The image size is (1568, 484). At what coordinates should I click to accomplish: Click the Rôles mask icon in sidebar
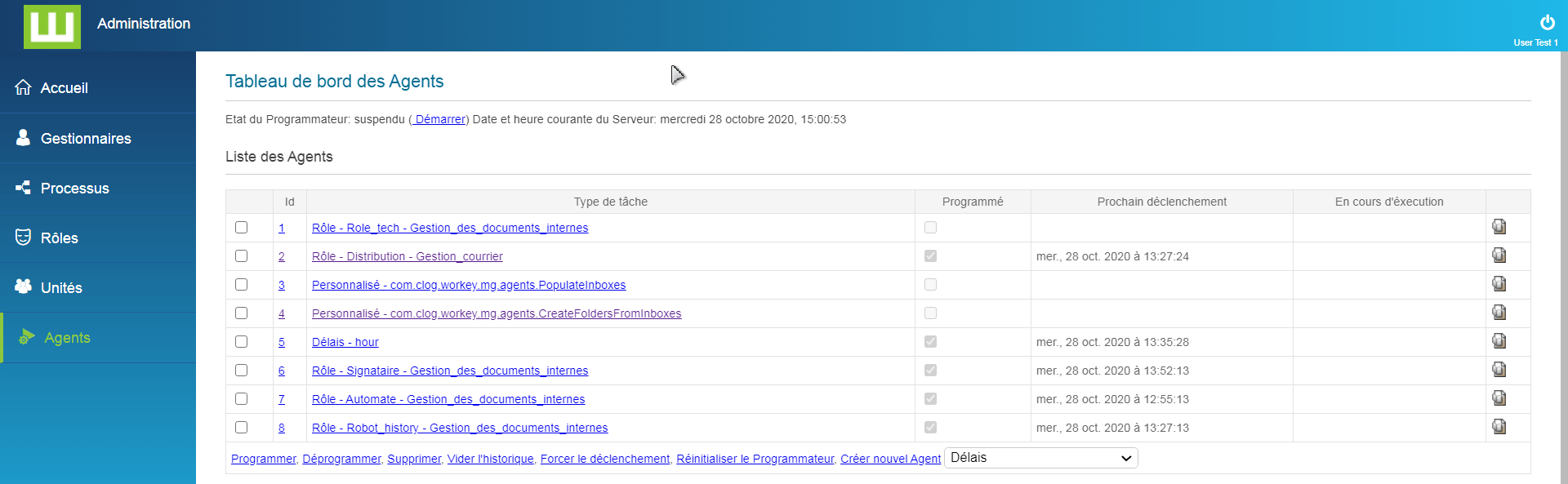pos(23,238)
